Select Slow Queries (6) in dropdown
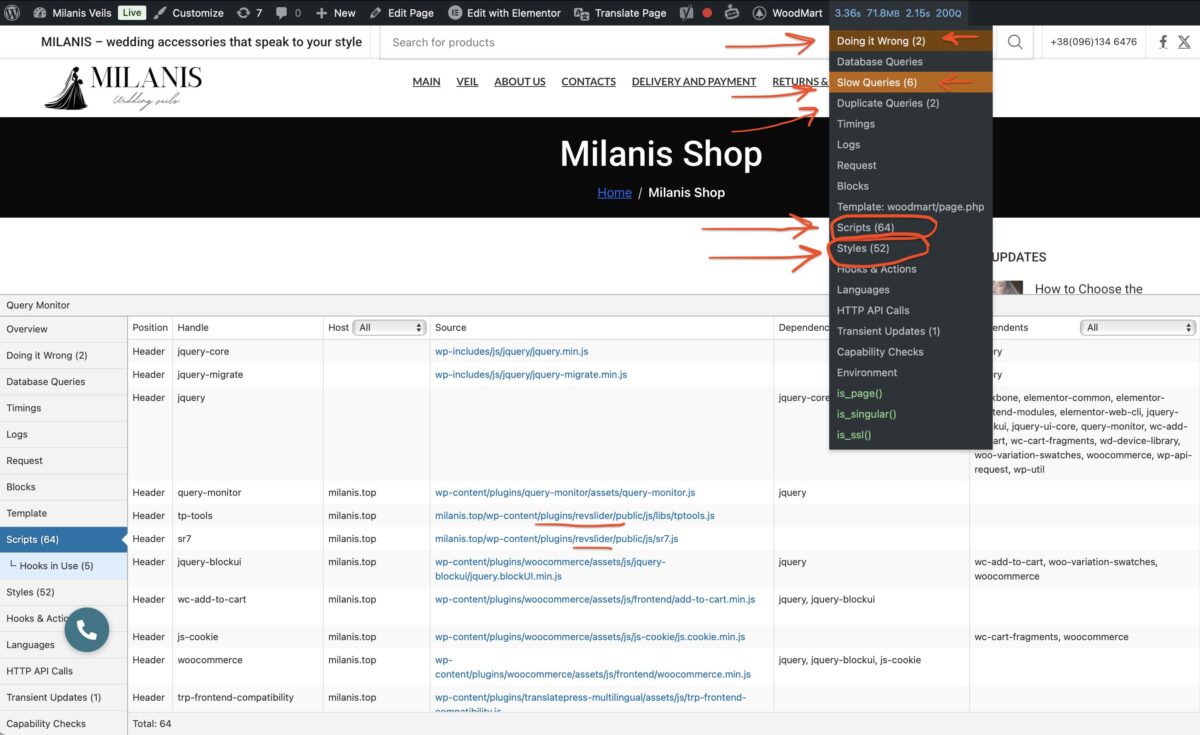The width and height of the screenshot is (1200, 735). click(x=911, y=82)
